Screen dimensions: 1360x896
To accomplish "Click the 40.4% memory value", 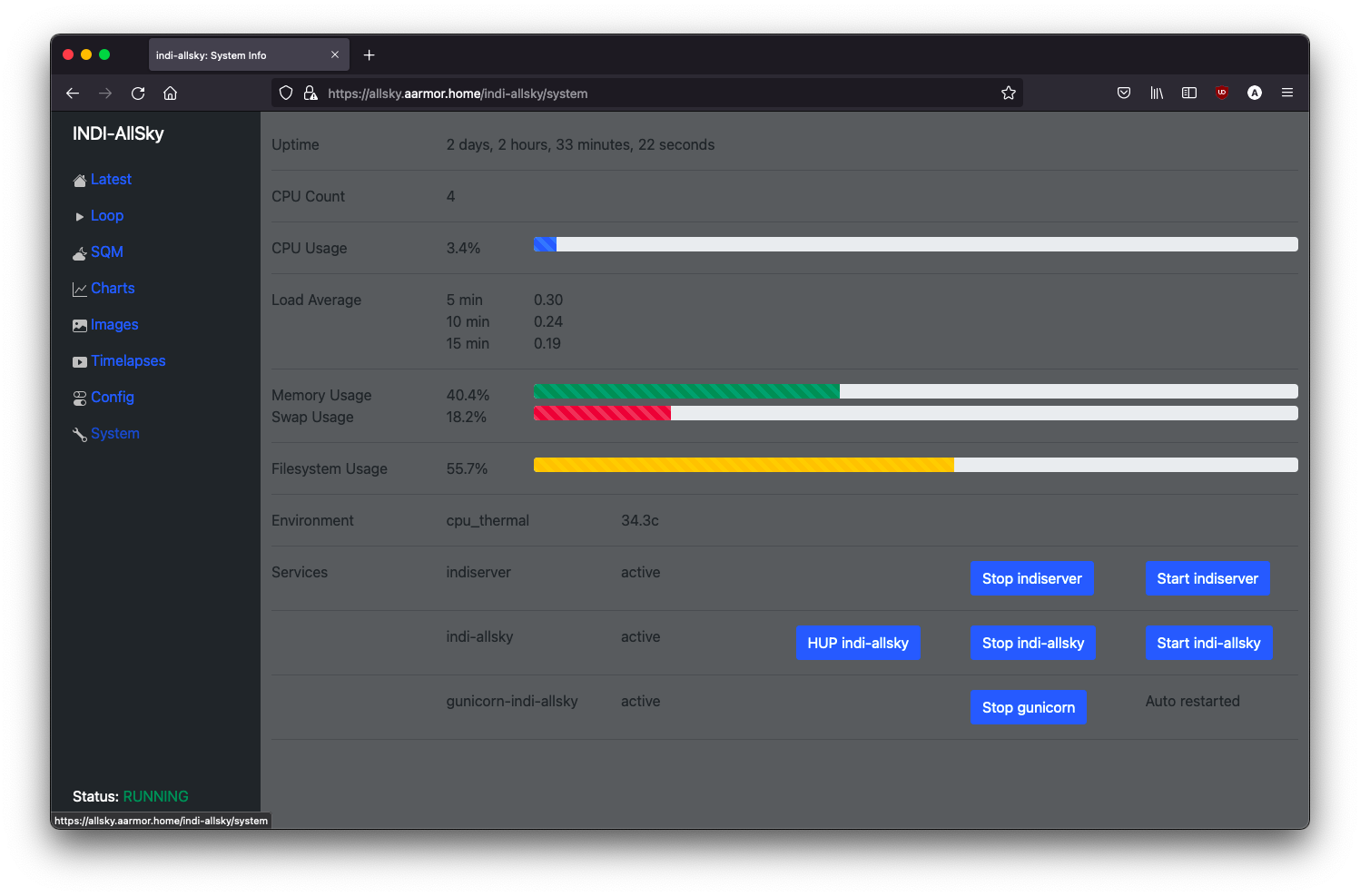I will (x=468, y=395).
